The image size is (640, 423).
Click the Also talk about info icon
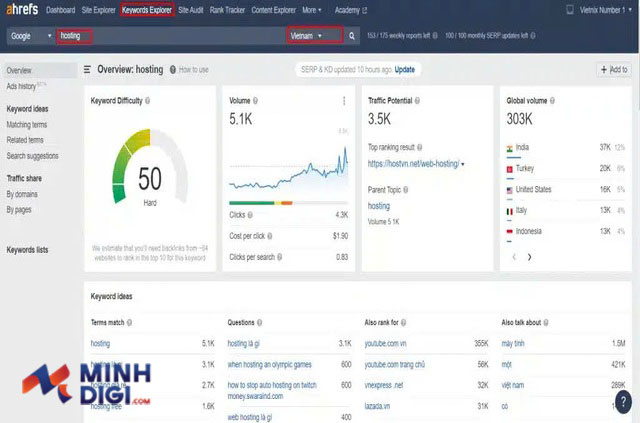click(546, 323)
